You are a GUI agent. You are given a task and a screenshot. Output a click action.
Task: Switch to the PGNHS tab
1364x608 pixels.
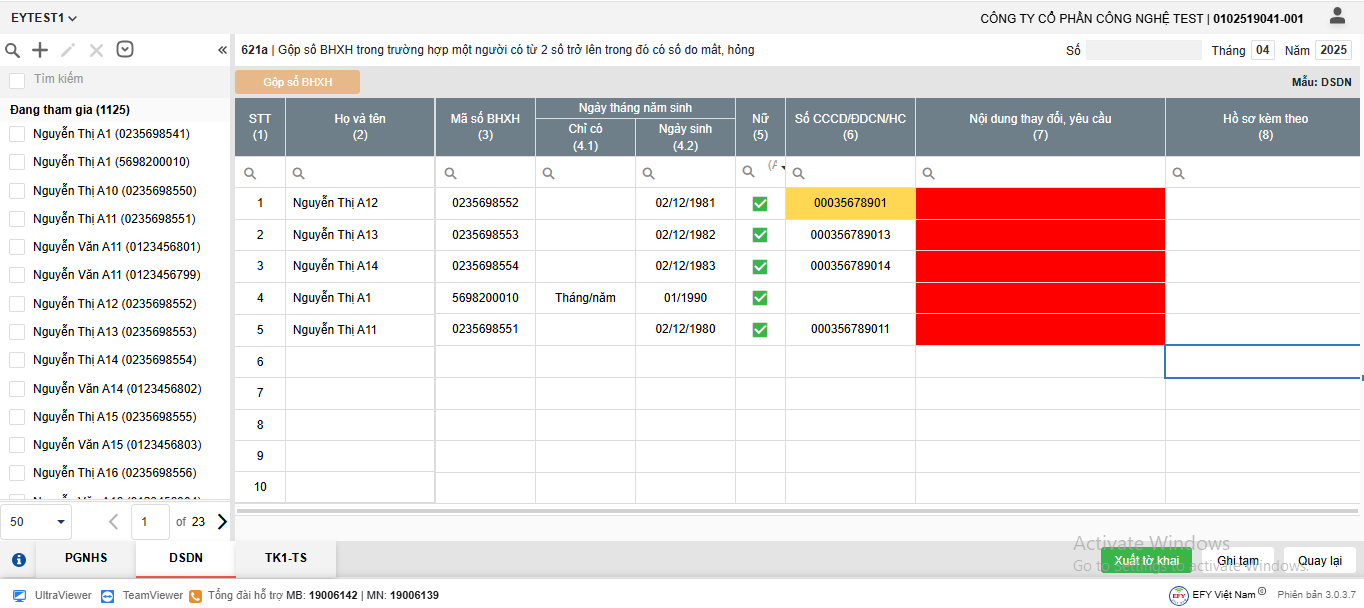pyautogui.click(x=86, y=558)
